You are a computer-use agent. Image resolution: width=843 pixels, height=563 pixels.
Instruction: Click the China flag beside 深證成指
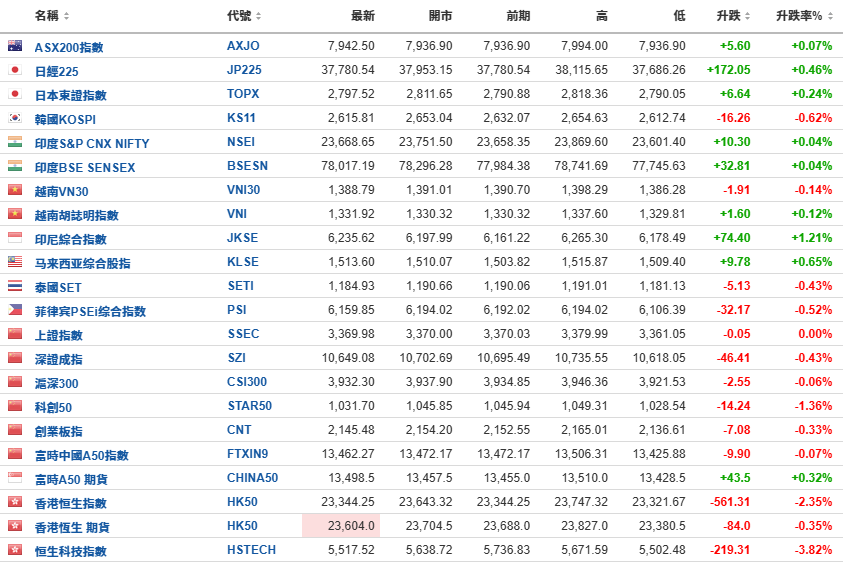click(15, 358)
